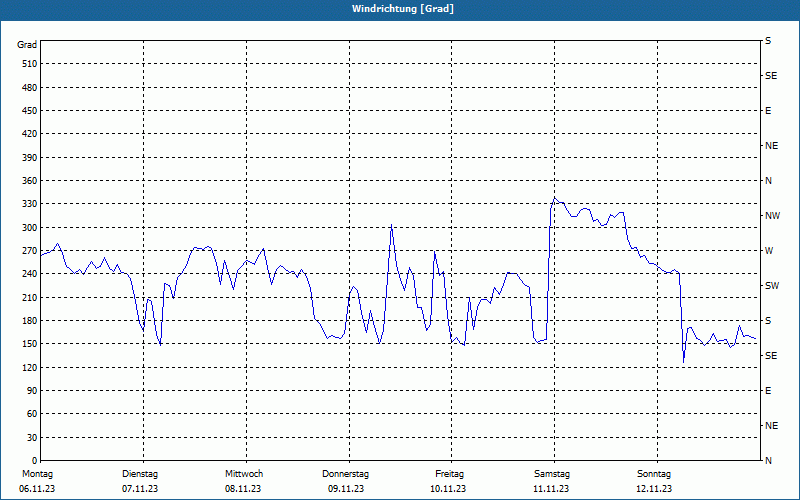Screen dimensions: 800x500
Task: Click the 240 degree axis label
Action: [30, 273]
